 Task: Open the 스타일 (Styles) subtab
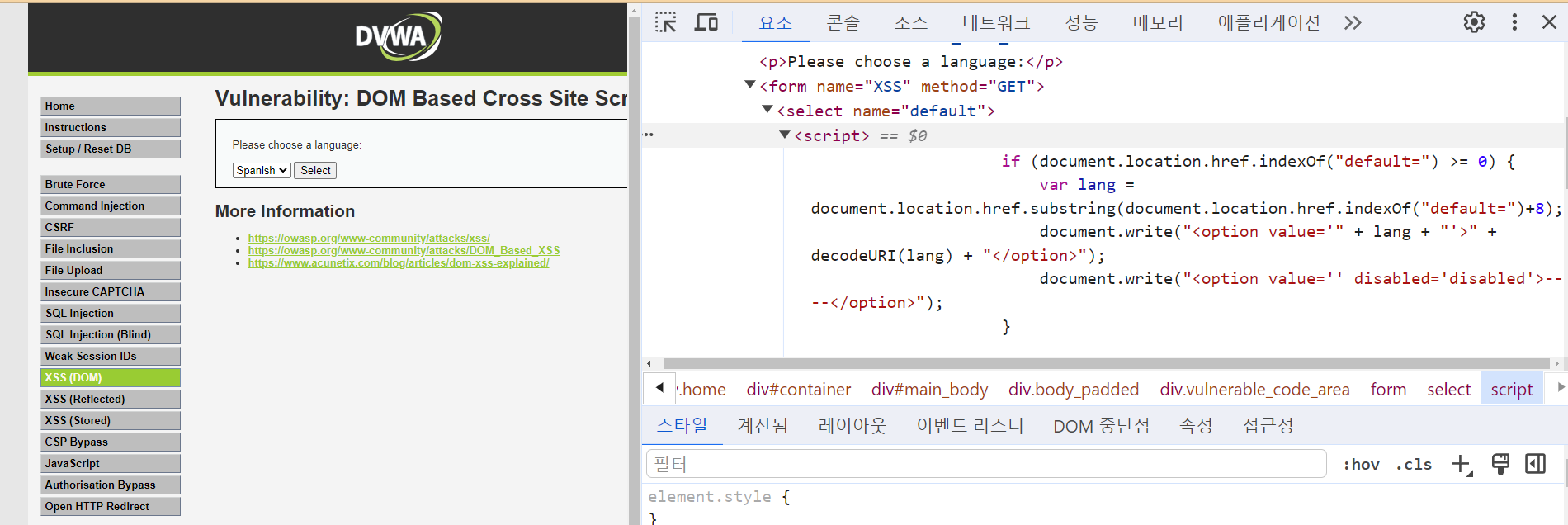682,425
